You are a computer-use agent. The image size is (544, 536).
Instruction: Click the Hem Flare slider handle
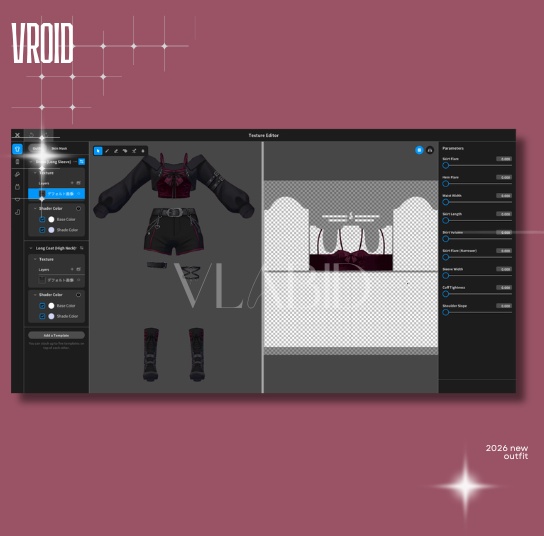[446, 184]
